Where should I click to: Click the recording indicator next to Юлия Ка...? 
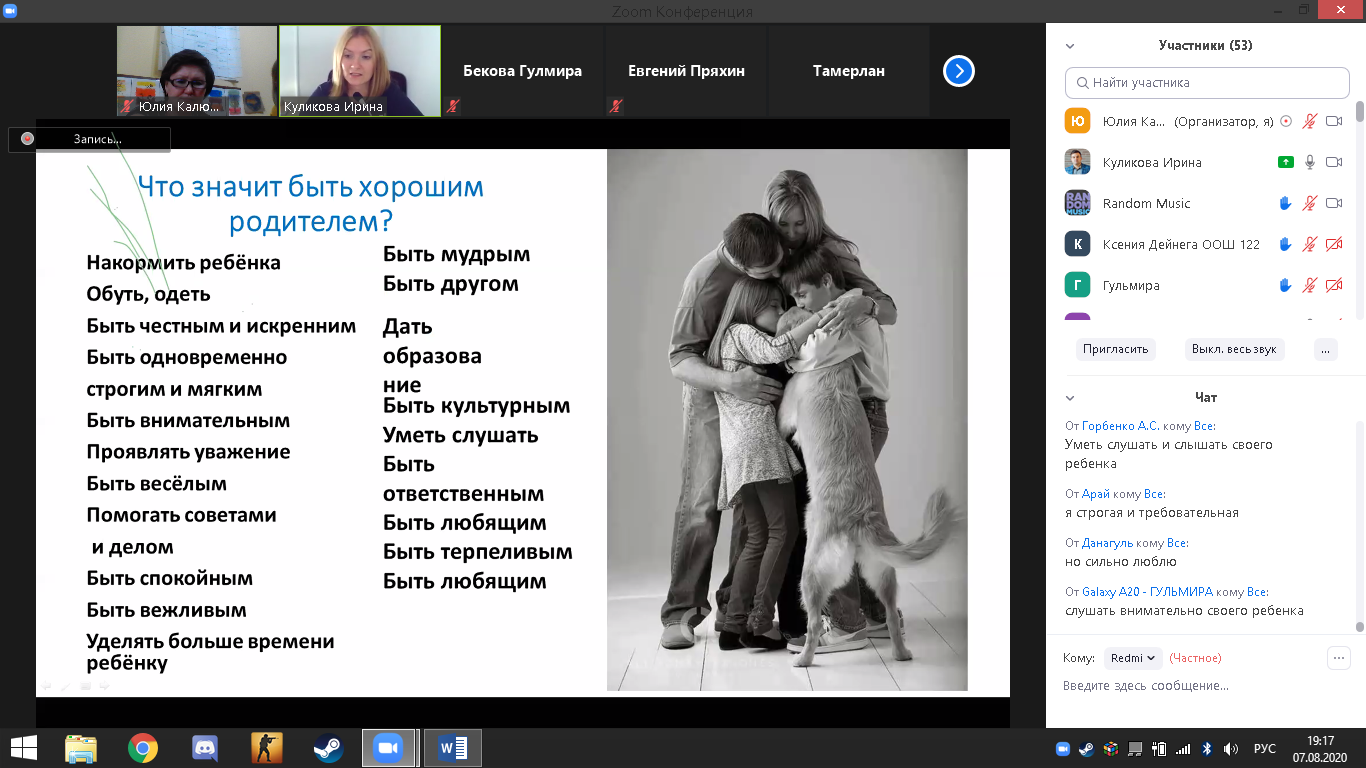(x=1286, y=121)
